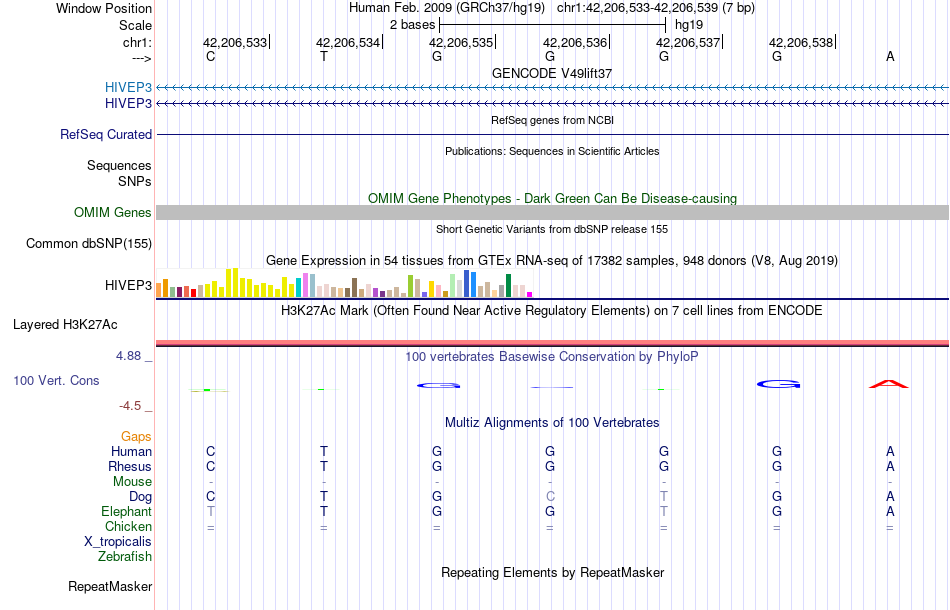This screenshot has height=610, width=950.
Task: Click the Multiz Alignments of 100 Vertebrates title
Action: 552,422
